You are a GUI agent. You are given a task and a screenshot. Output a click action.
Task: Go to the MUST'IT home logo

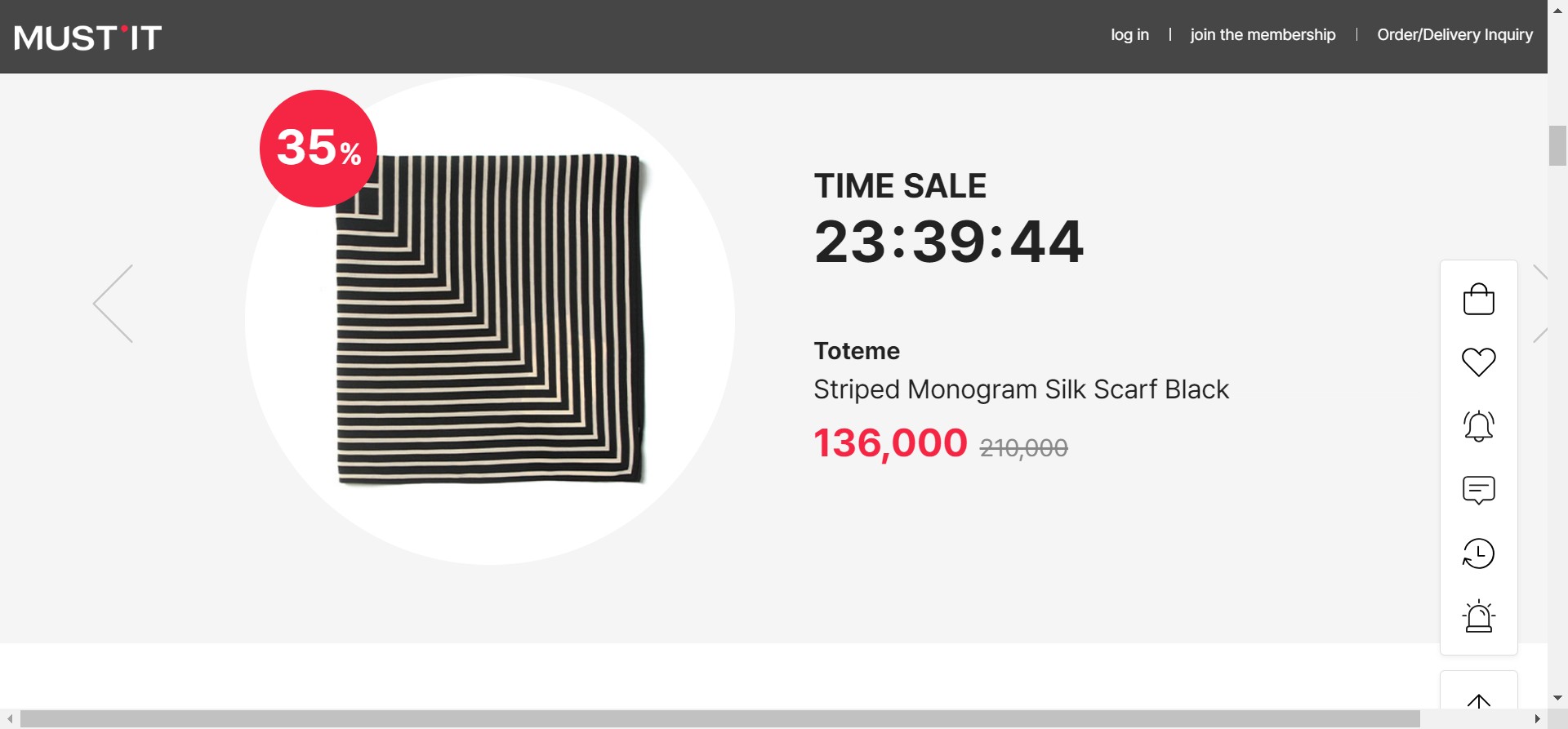click(x=88, y=38)
